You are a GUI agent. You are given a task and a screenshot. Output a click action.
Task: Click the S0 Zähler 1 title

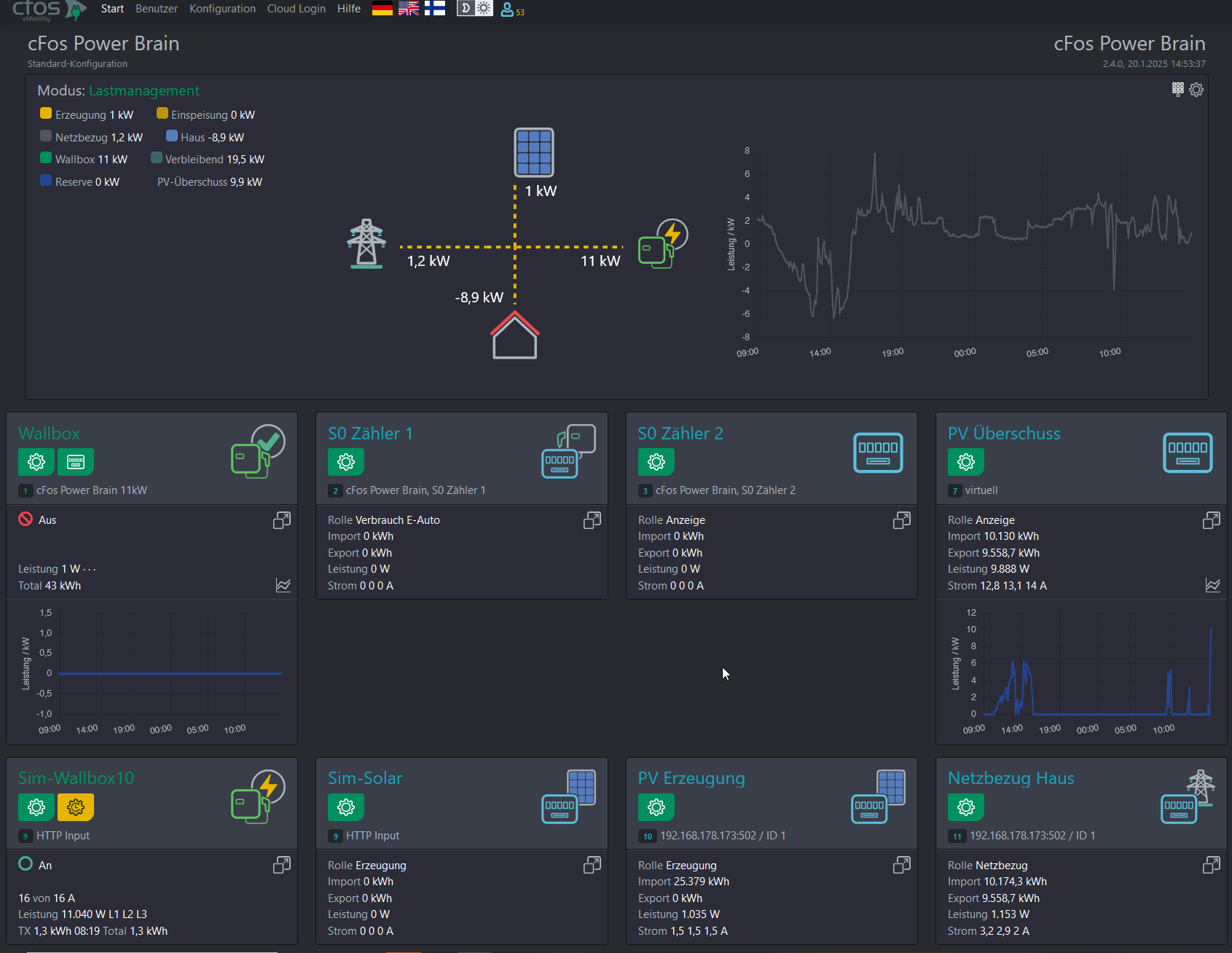click(370, 434)
